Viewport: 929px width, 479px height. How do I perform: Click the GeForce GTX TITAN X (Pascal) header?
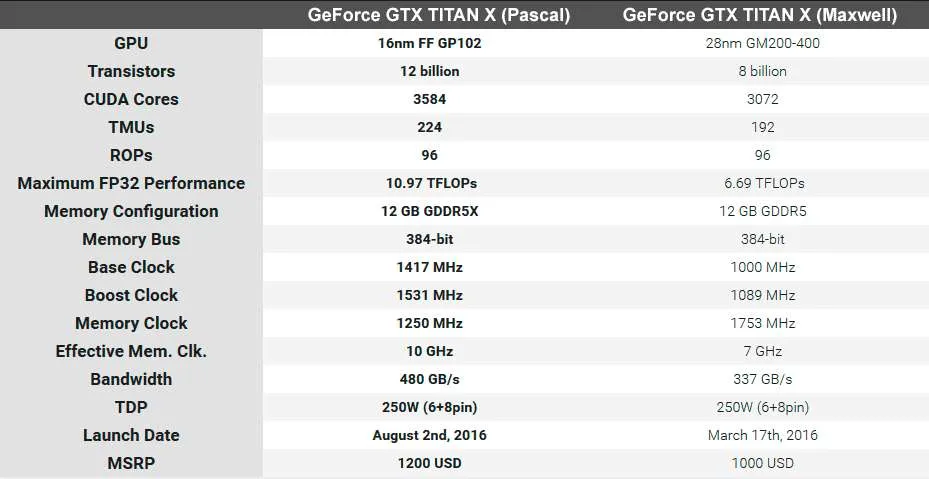pyautogui.click(x=438, y=15)
